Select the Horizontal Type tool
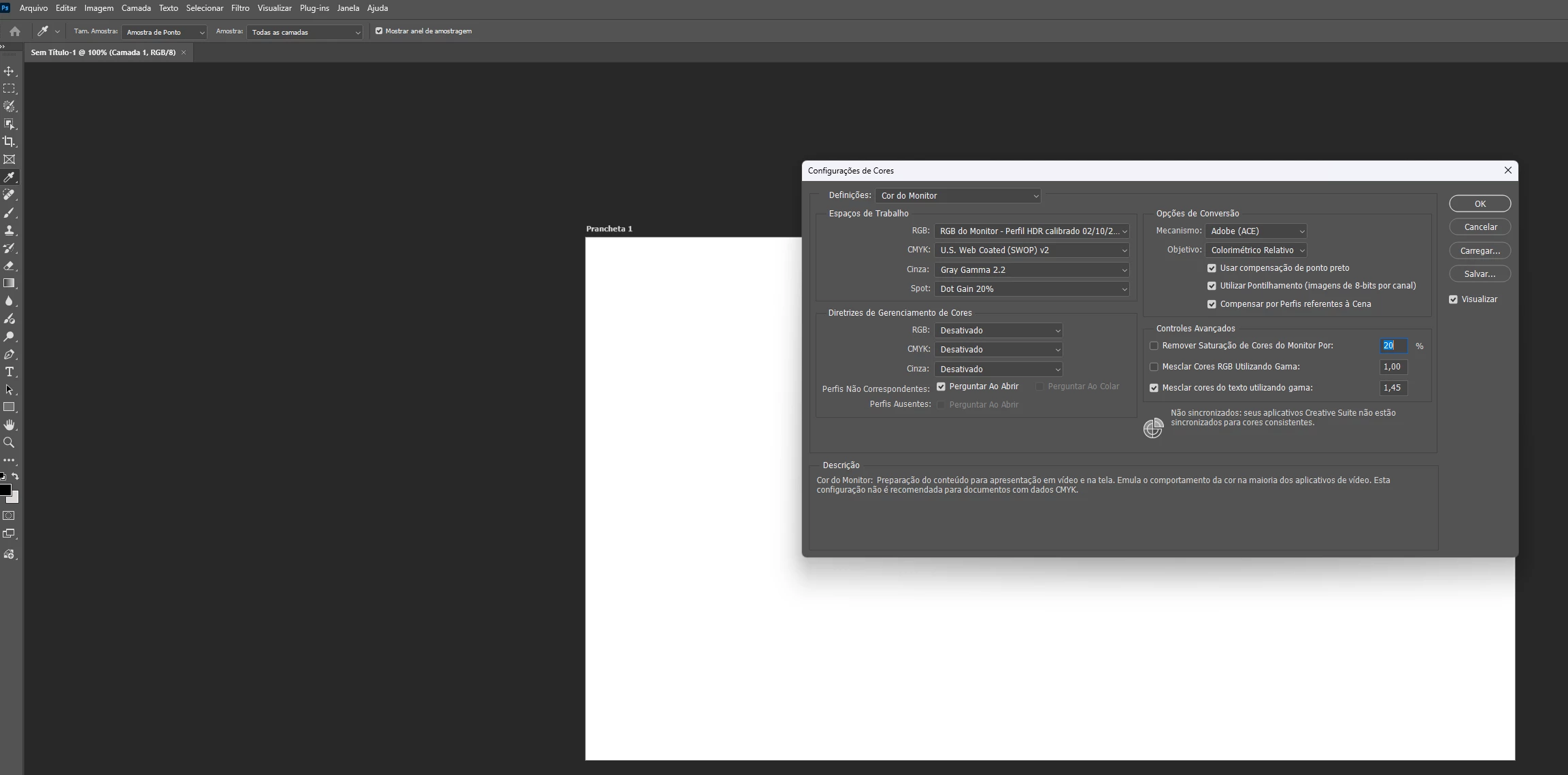This screenshot has width=1568, height=775. click(x=9, y=372)
